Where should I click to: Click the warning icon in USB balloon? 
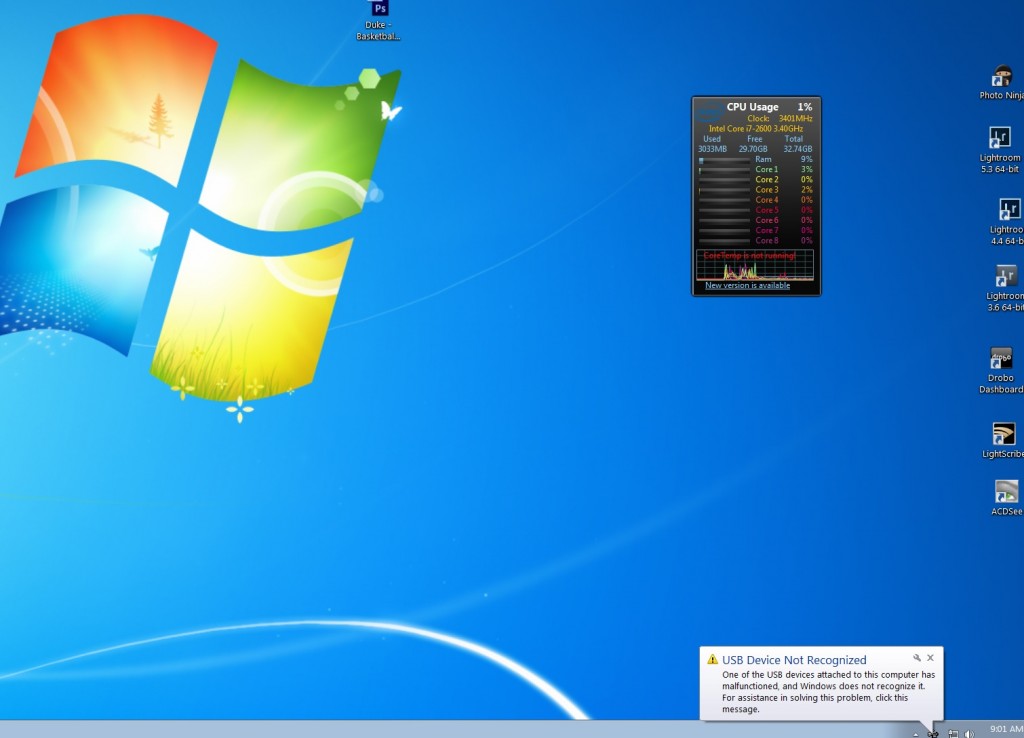pos(712,660)
